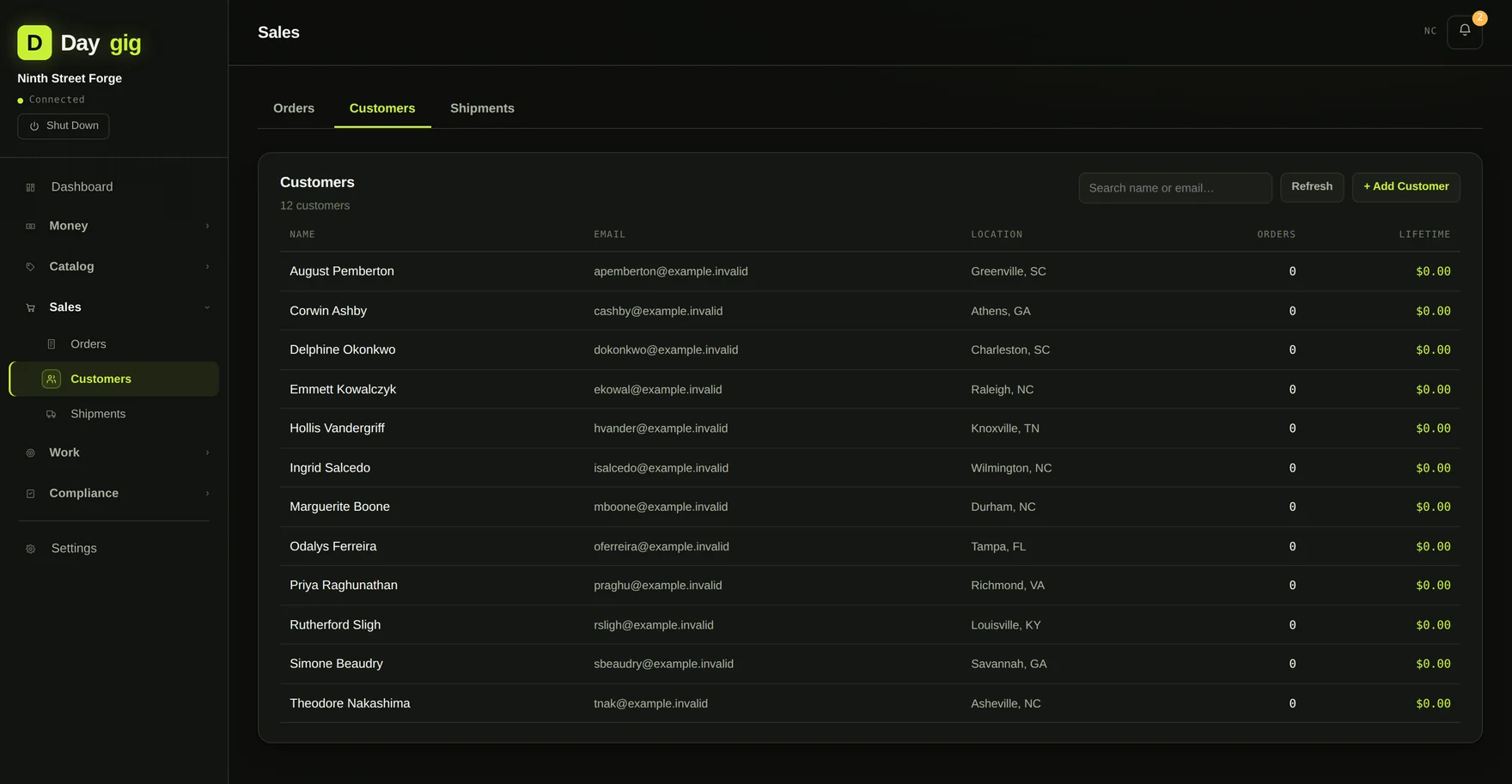Click the Orders document icon in sidebar
Image resolution: width=1512 pixels, height=784 pixels.
(52, 344)
